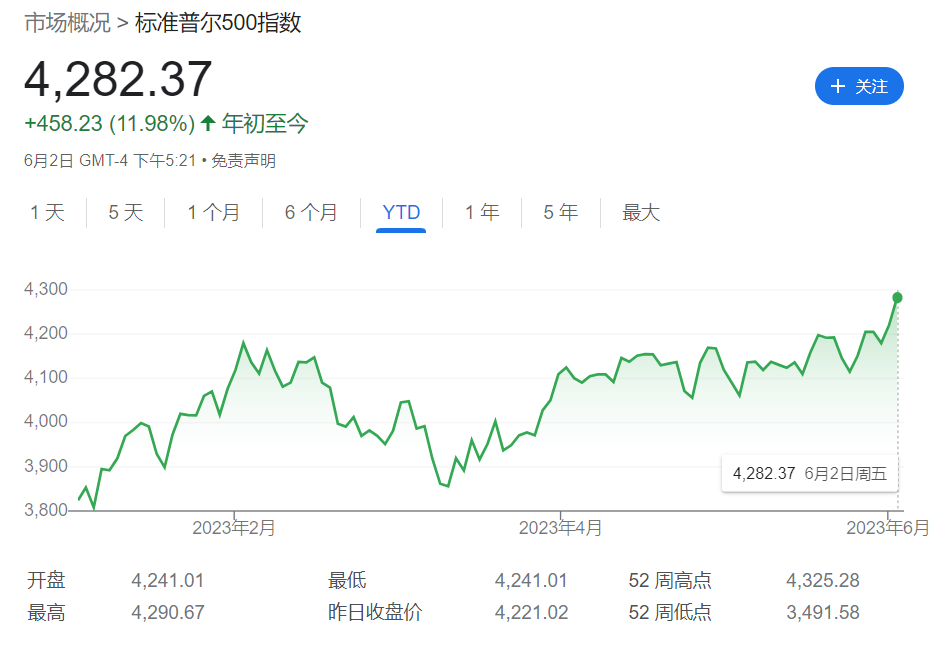
Task: Click the chart tooltip showing 6月2日周五
Action: 809,474
